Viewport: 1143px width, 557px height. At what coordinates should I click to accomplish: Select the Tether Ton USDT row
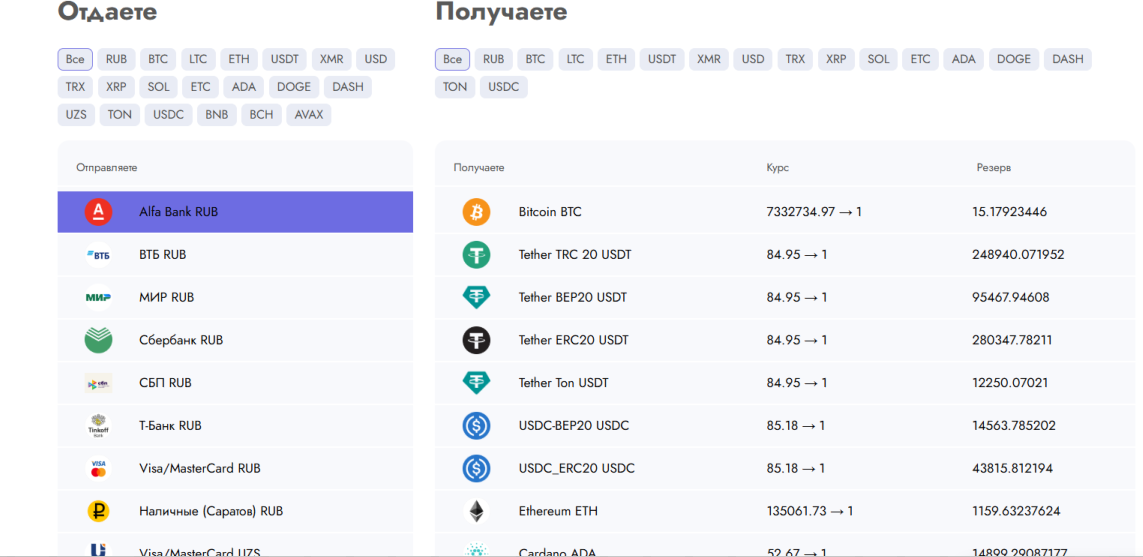(563, 383)
